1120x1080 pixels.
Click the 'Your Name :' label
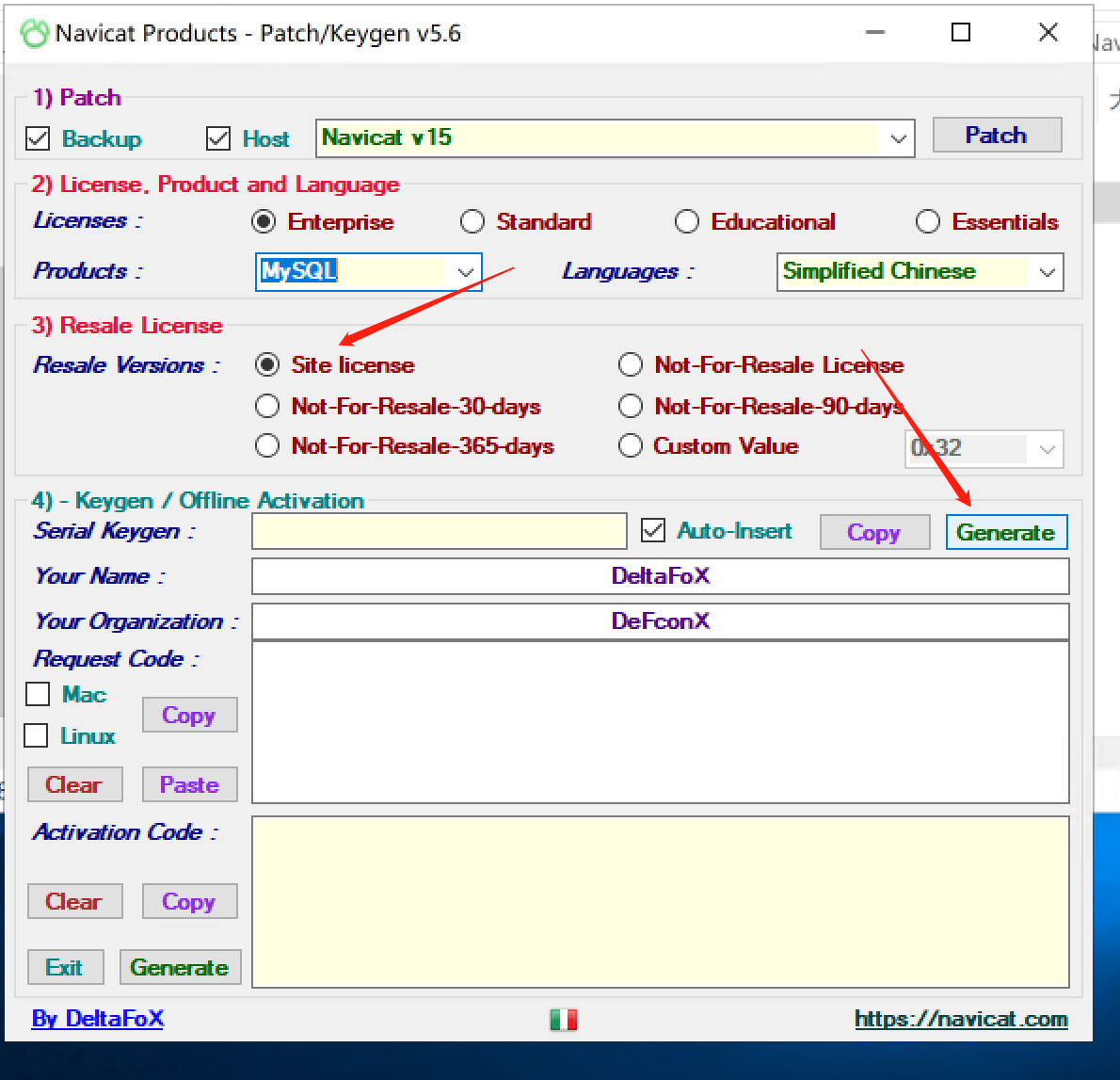point(100,576)
